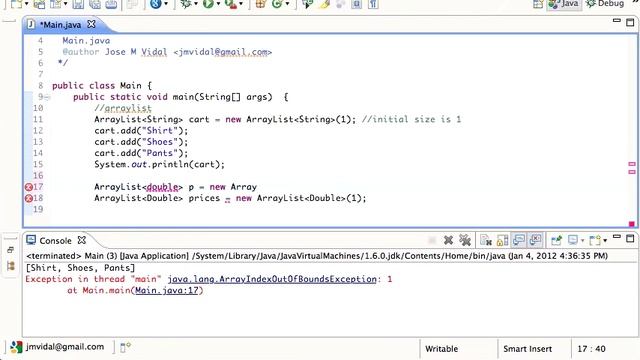Minimize the Console view panel
Image resolution: width=640 pixels, height=360 pixels.
point(617,237)
